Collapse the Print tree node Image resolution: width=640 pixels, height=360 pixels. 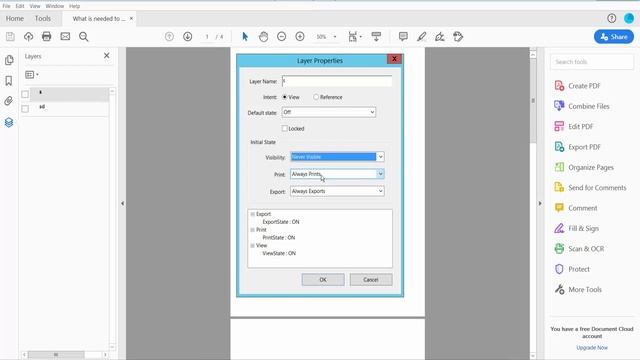252,230
